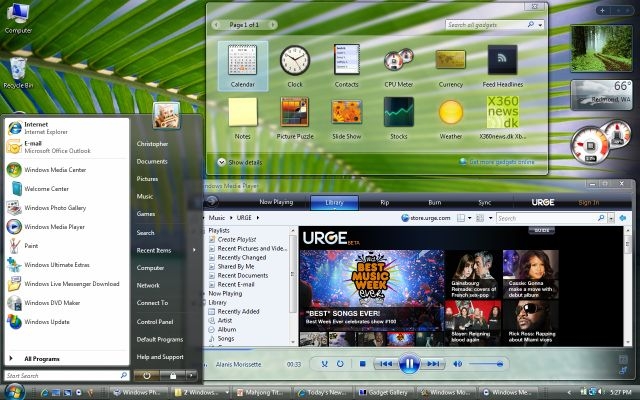Switch to the Library tab
The width and height of the screenshot is (640, 400).
click(334, 202)
